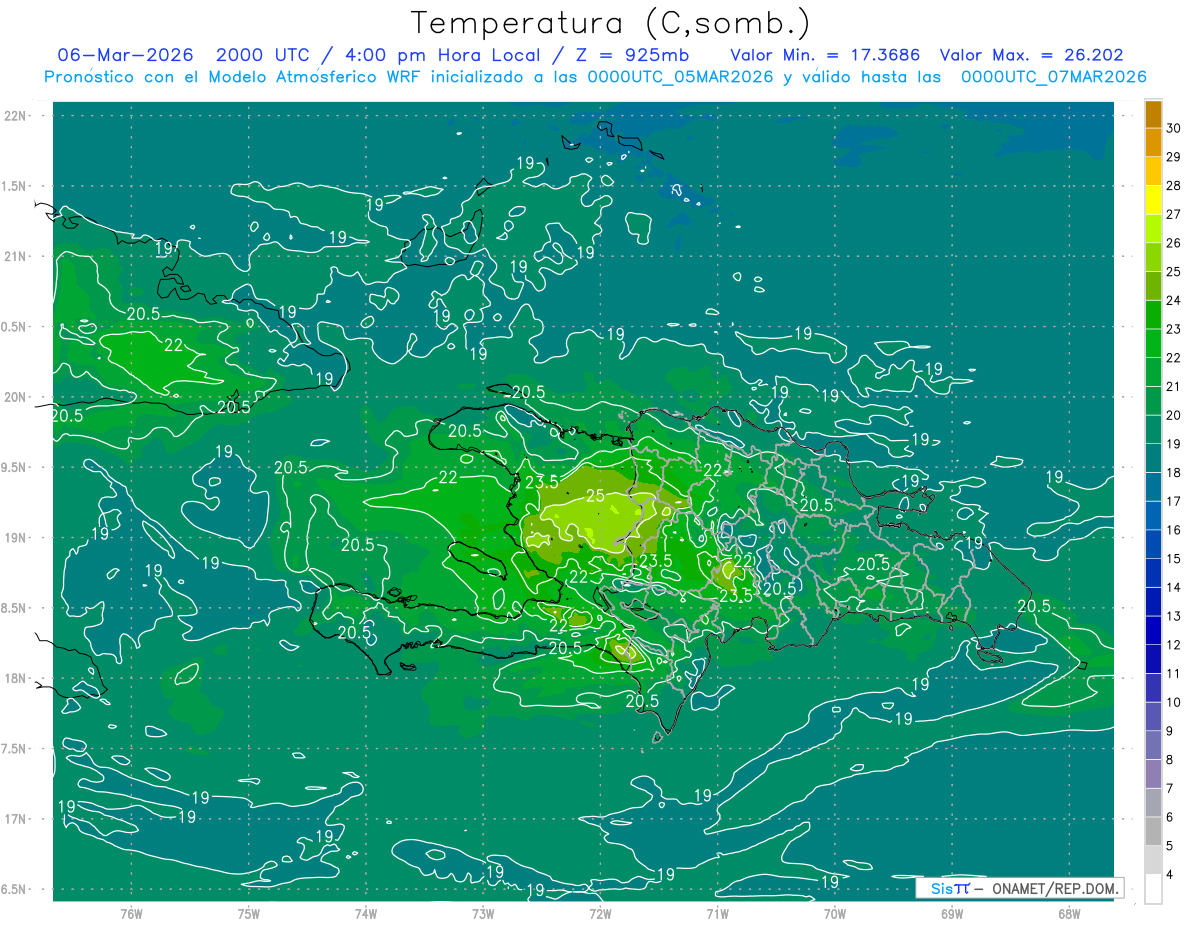Click the 4:00 pm Hora Local text
Viewport: 1200px width, 927px height.
[444, 55]
